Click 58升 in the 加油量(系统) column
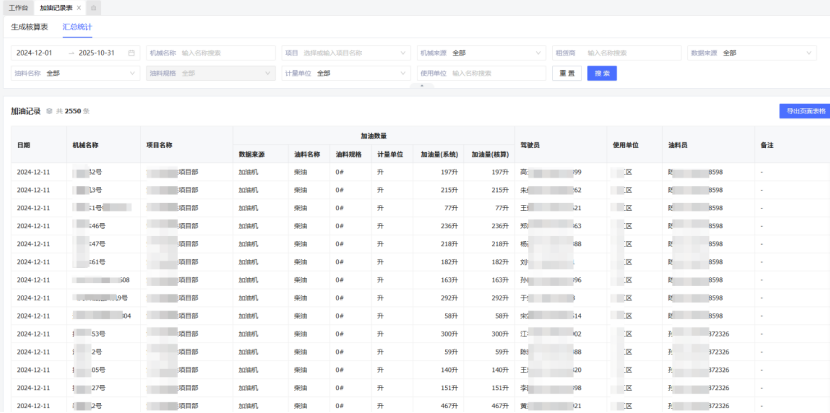 (452, 316)
